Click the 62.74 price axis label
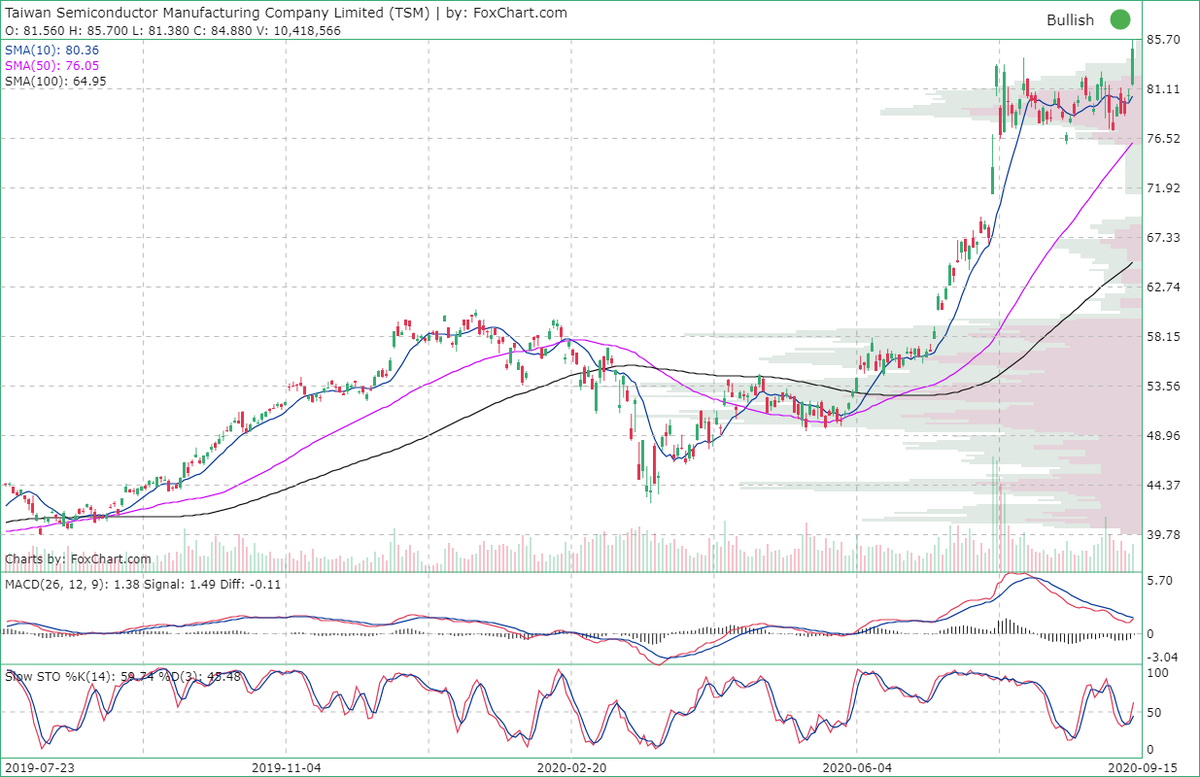 click(x=1164, y=287)
